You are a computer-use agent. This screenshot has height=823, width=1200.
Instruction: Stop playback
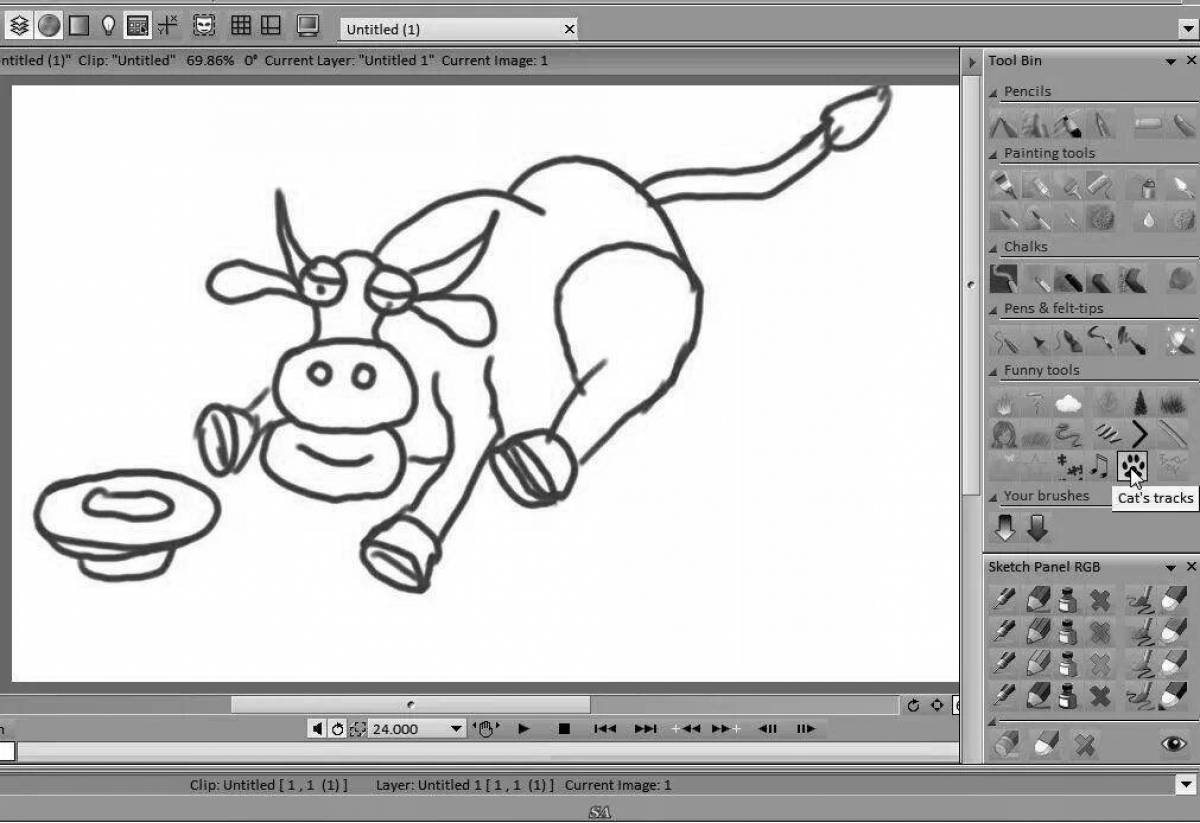coord(564,729)
